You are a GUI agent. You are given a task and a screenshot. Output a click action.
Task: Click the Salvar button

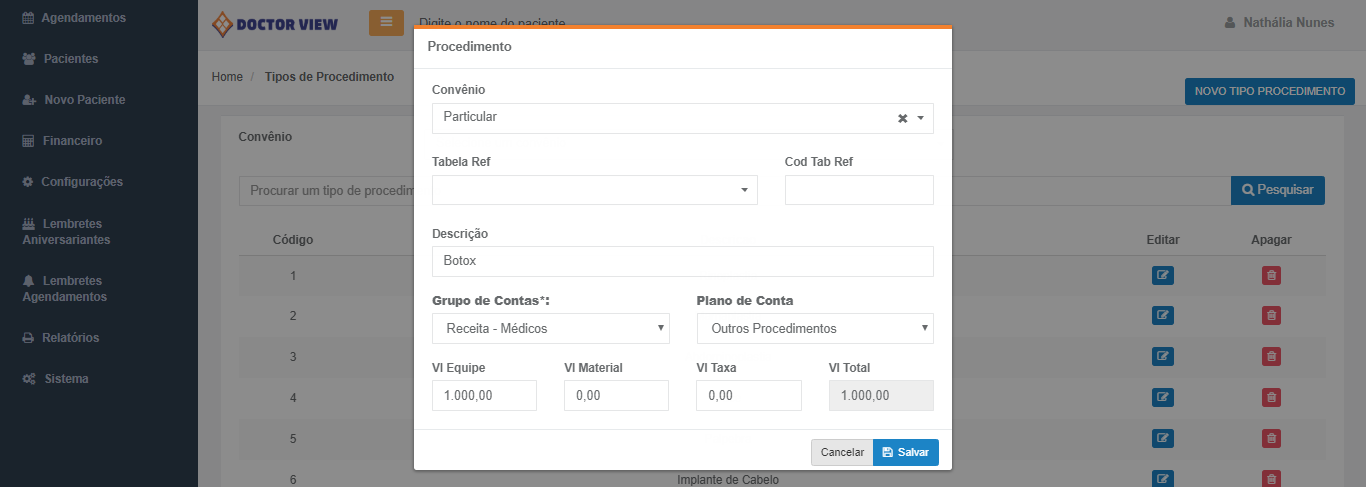click(905, 452)
